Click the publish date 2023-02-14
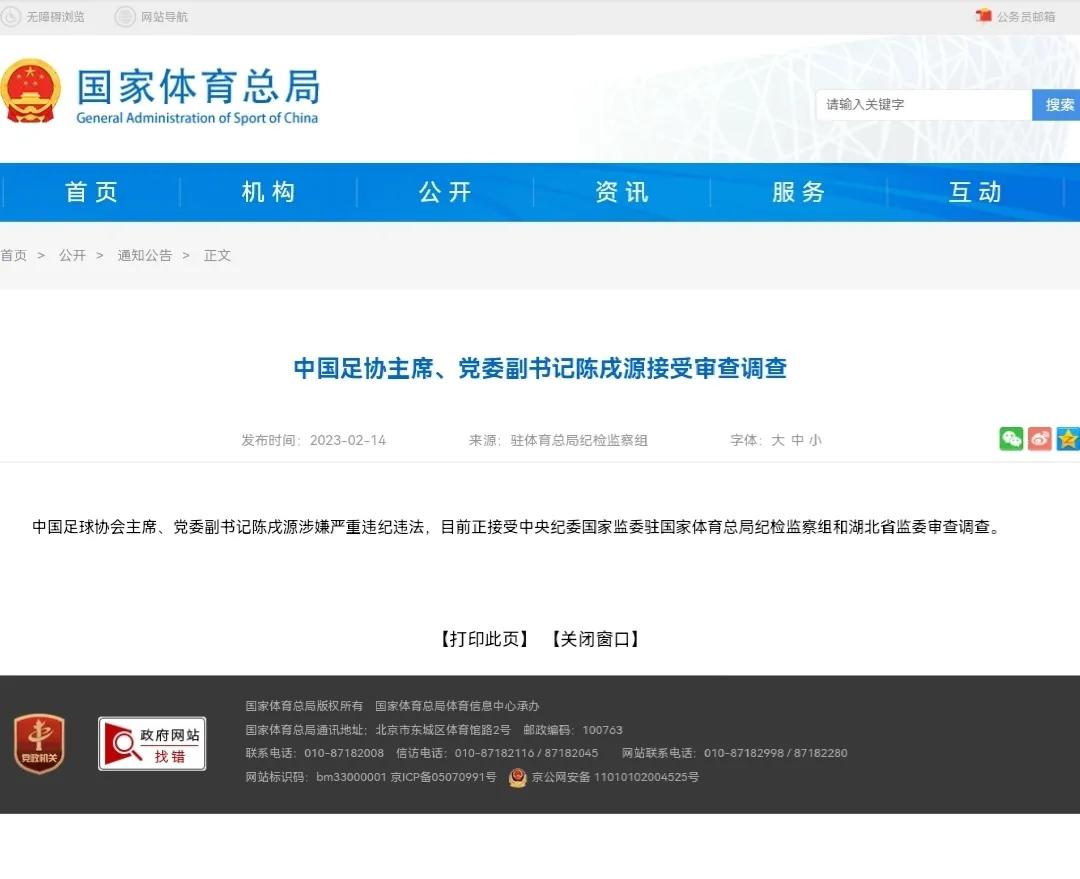The width and height of the screenshot is (1080, 879). pos(348,440)
